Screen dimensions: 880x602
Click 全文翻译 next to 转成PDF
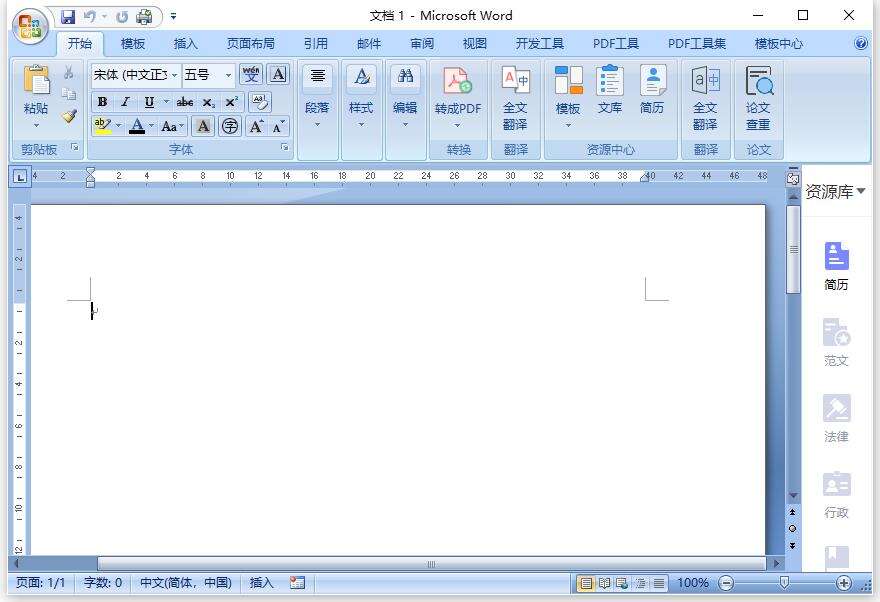pyautogui.click(x=515, y=98)
